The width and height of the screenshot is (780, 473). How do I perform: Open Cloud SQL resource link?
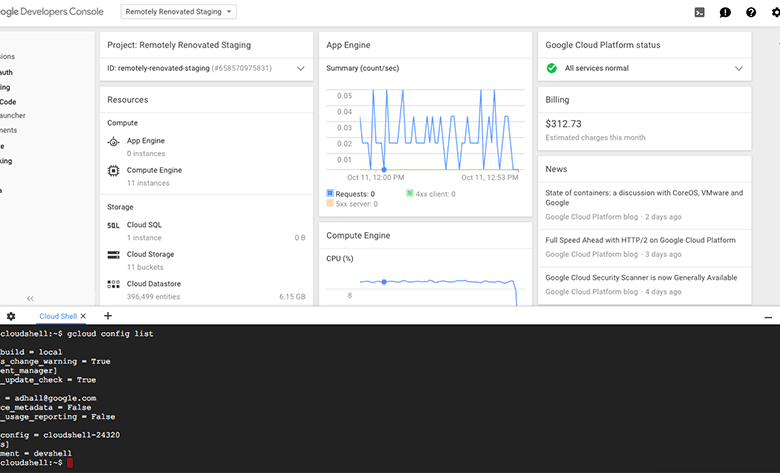pyautogui.click(x=144, y=225)
